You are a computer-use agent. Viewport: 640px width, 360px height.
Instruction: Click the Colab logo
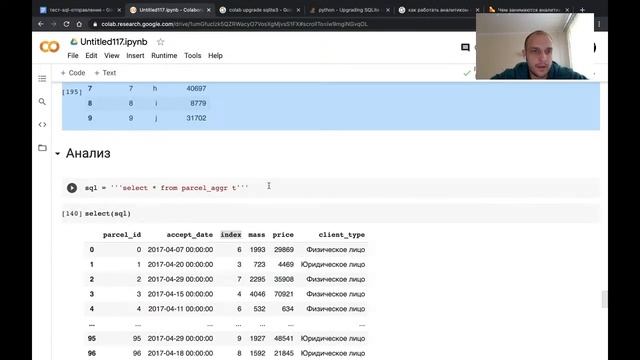click(49, 47)
